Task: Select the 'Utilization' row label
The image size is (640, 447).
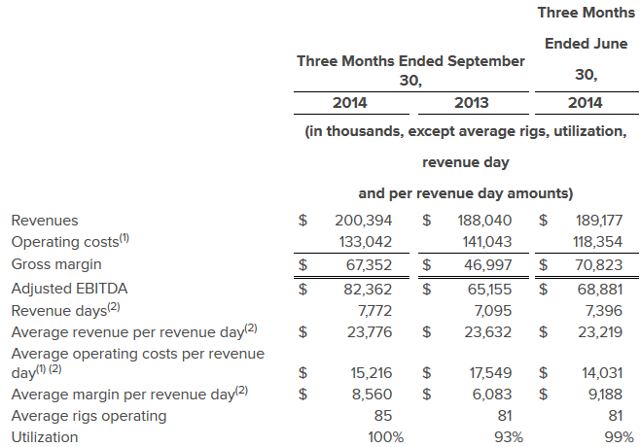Action: point(44,437)
